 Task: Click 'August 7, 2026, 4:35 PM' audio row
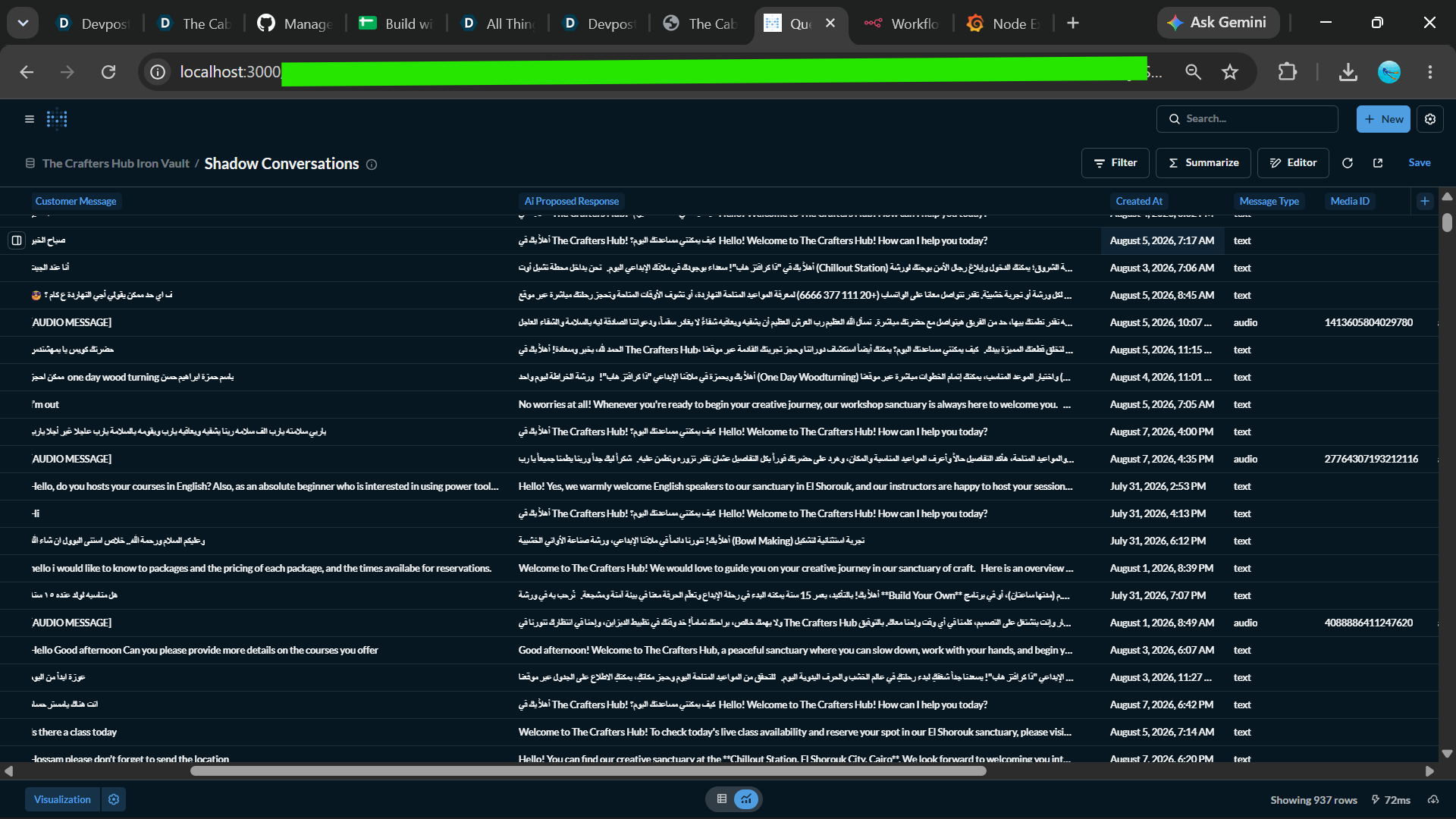pyautogui.click(x=1162, y=459)
